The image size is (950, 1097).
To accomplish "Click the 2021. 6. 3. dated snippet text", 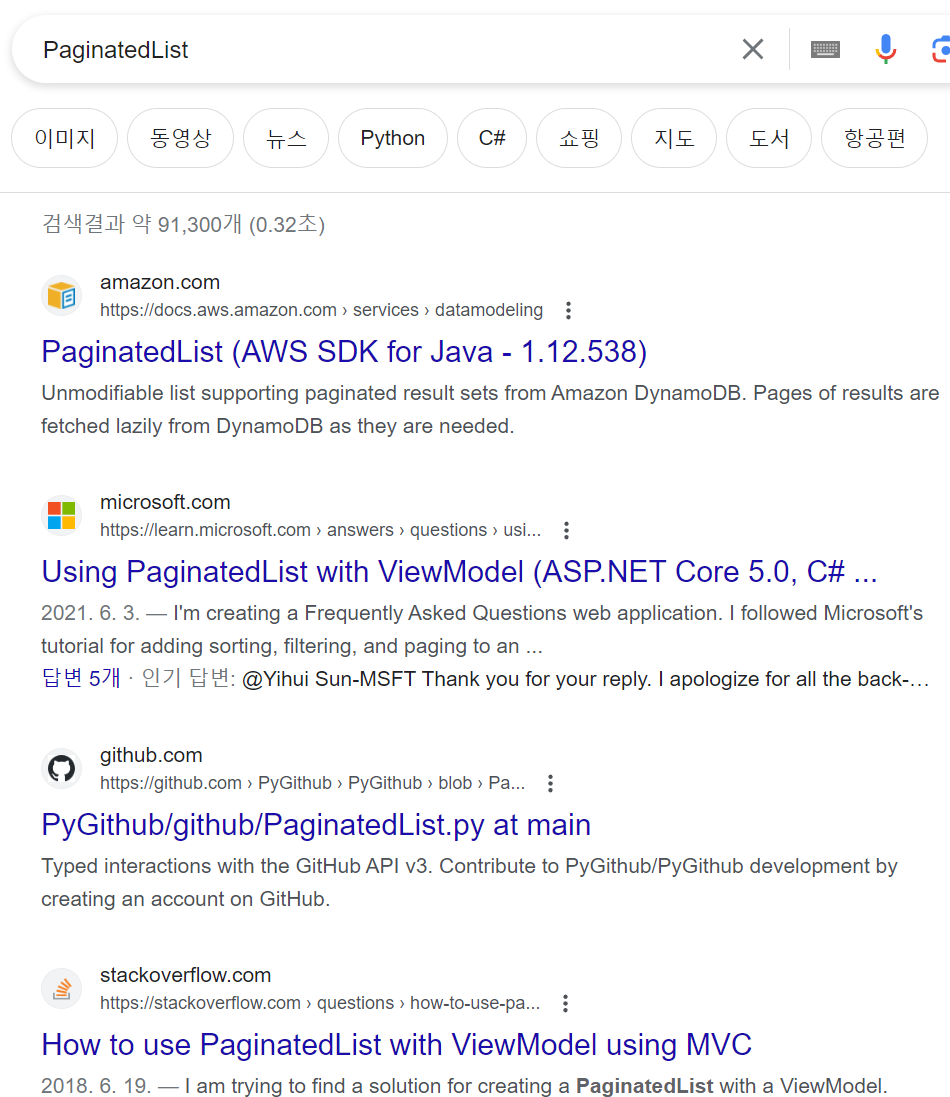I will coord(482,629).
